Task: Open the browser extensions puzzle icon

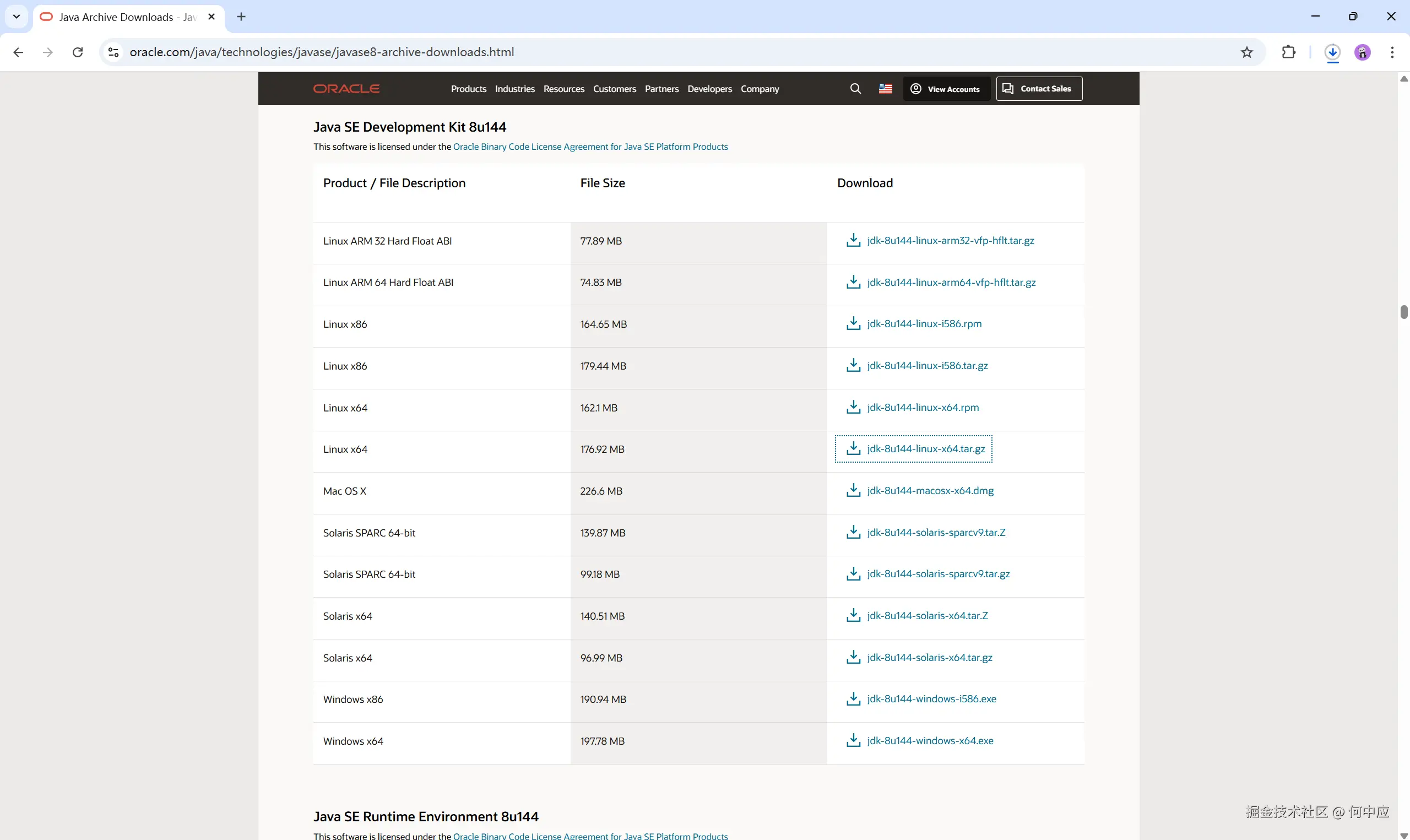Action: coord(1288,52)
